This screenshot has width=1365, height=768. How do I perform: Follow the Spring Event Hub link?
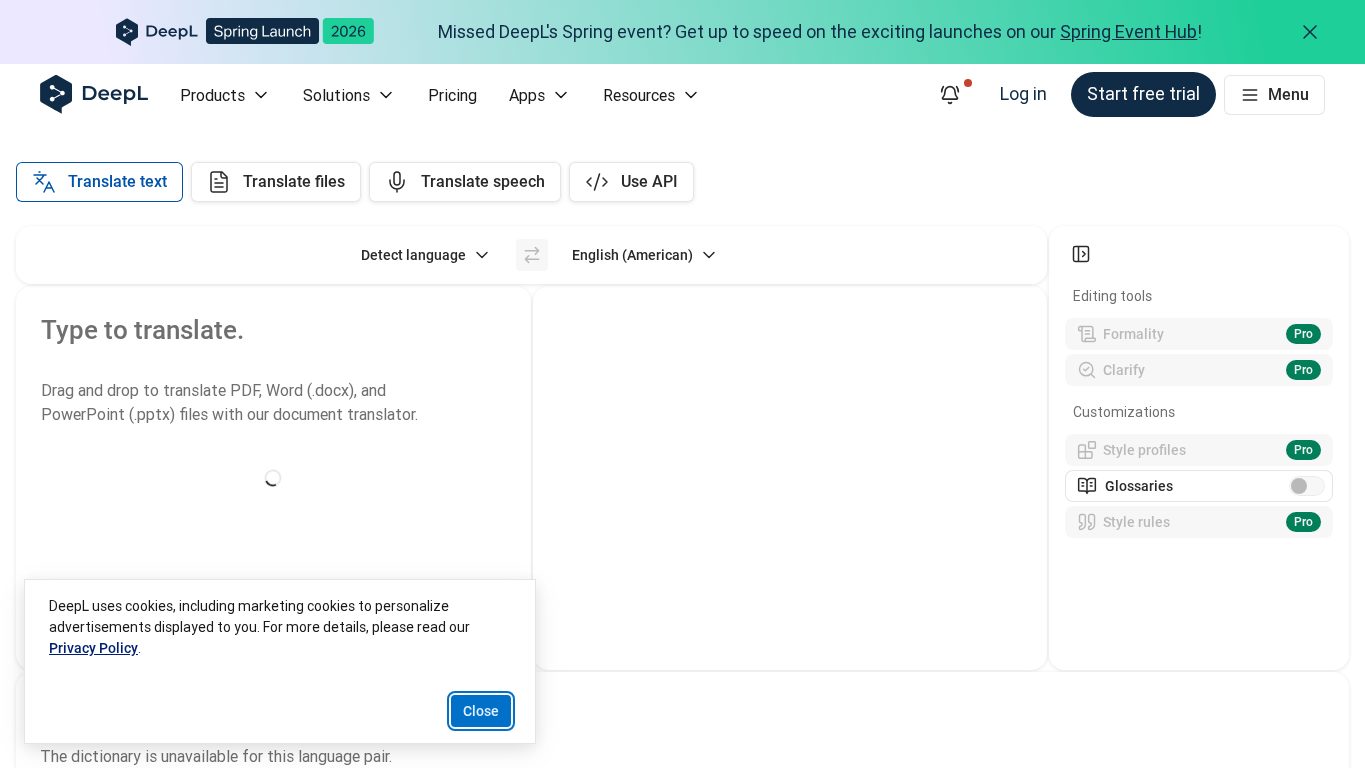(x=1128, y=32)
